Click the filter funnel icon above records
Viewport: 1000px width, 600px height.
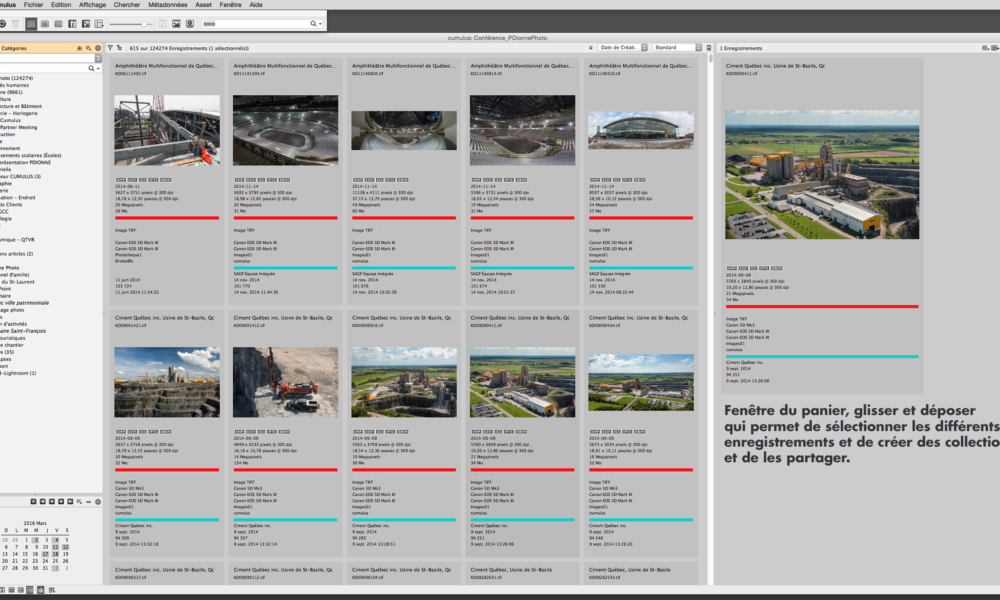click(110, 48)
